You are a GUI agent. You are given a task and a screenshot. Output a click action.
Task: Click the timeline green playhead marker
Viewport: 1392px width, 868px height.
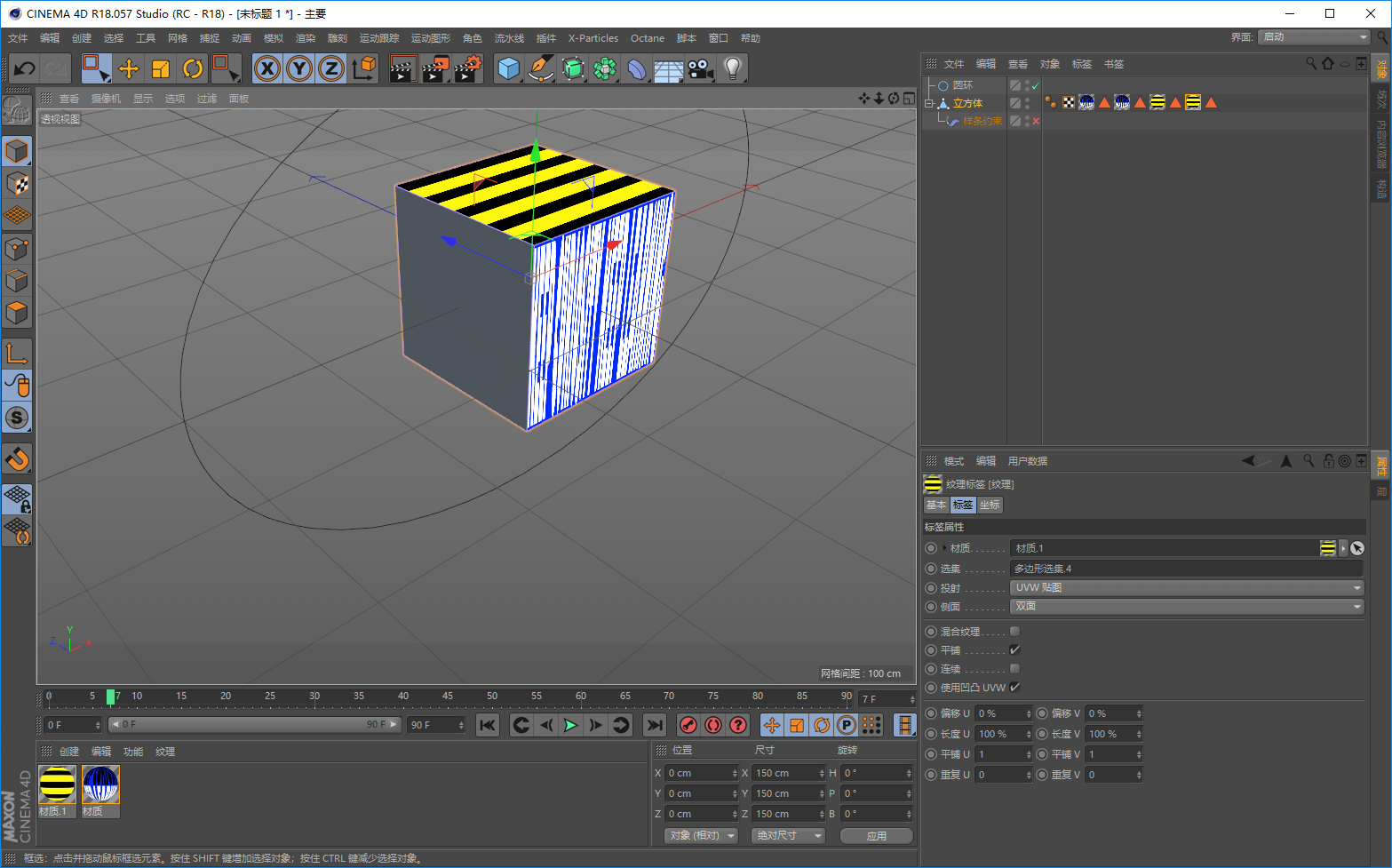pyautogui.click(x=110, y=697)
